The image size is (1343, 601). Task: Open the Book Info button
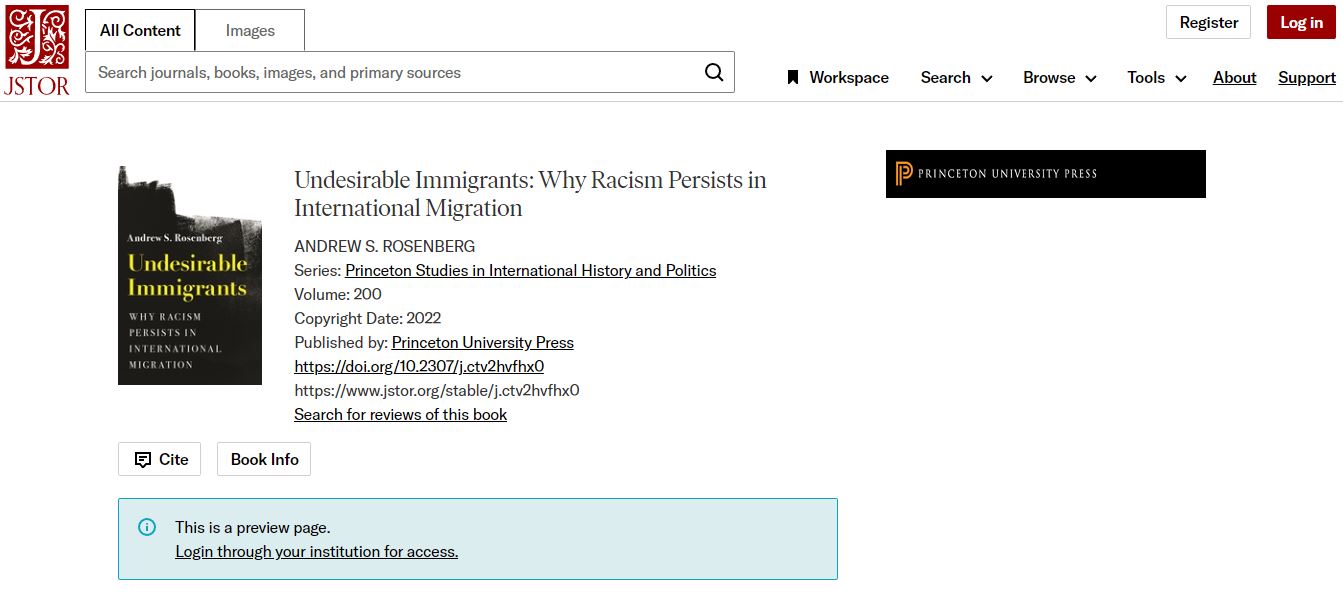point(264,459)
